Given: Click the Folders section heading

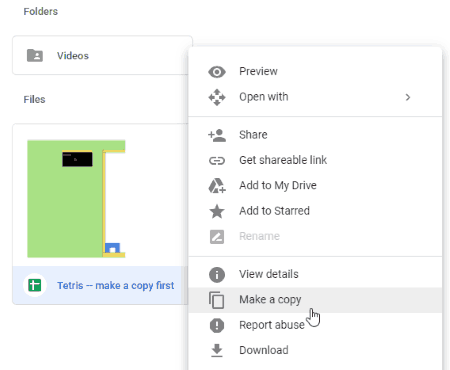Looking at the screenshot, I should (x=41, y=12).
